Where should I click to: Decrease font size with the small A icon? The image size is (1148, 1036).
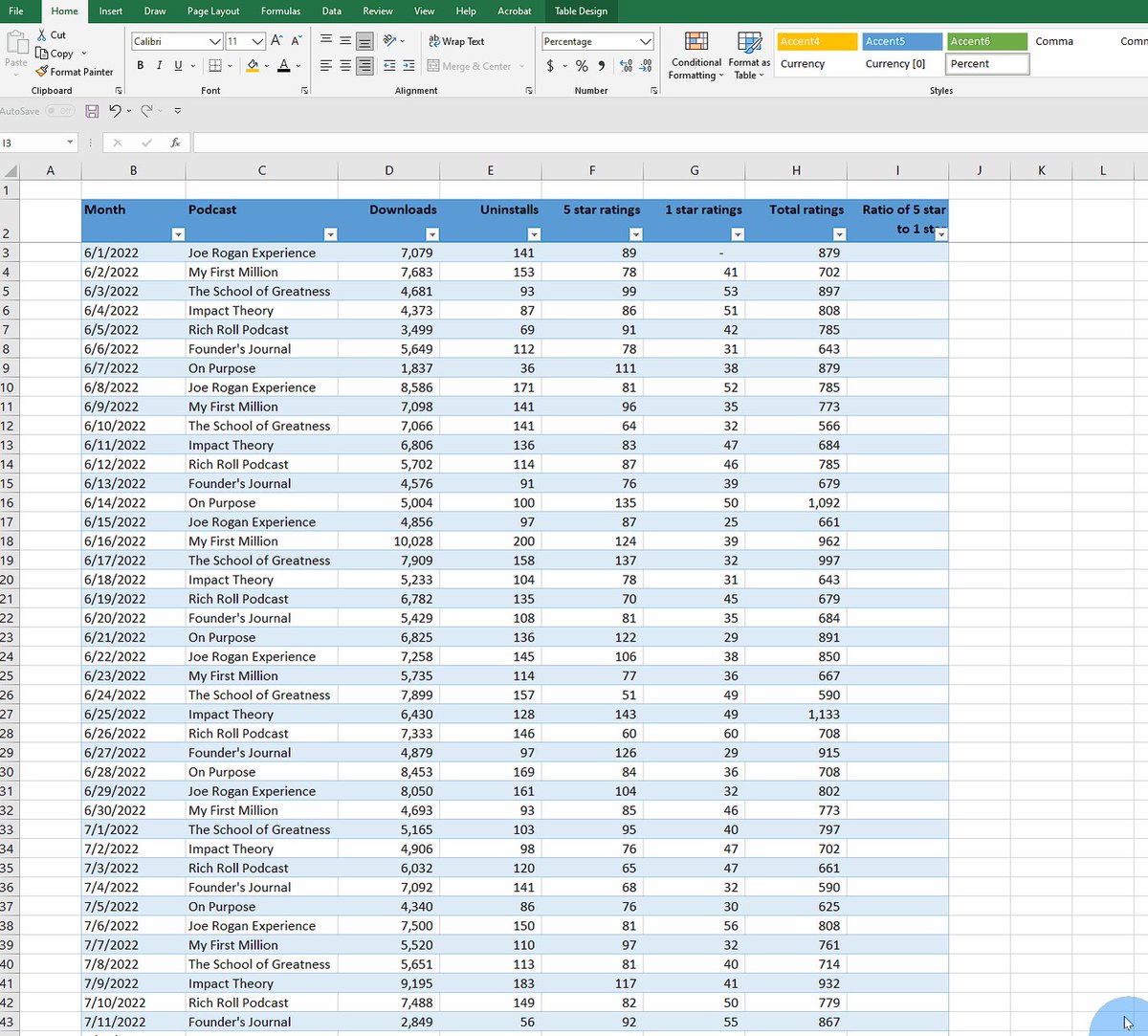pos(297,40)
